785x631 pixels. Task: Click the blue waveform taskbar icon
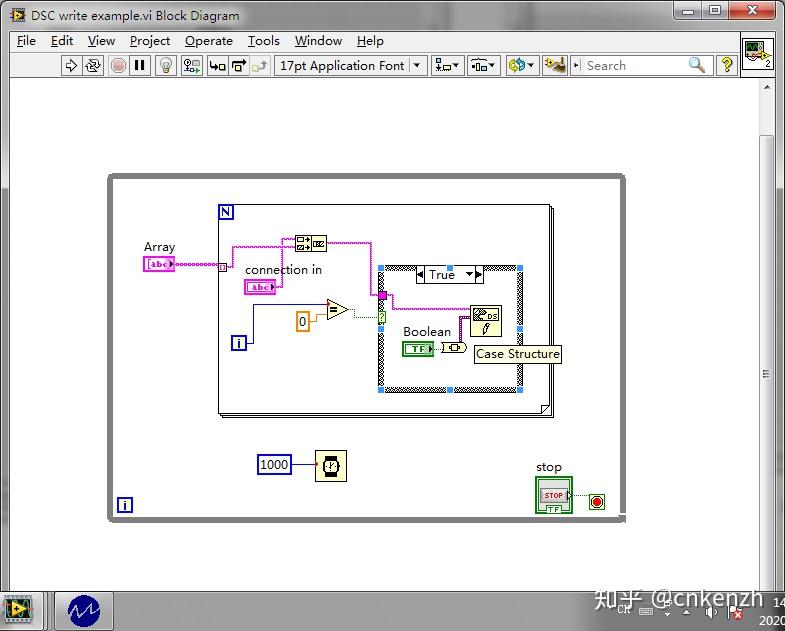tap(84, 610)
